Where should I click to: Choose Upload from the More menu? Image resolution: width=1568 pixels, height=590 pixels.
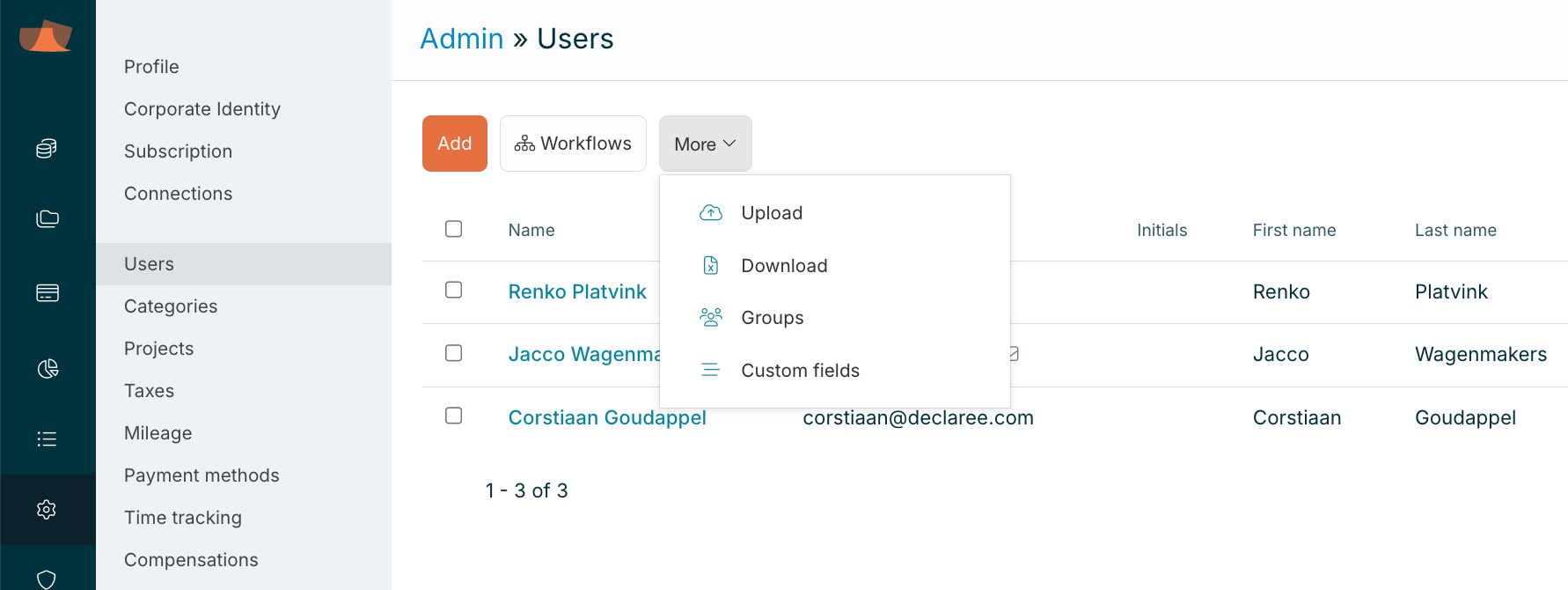(x=772, y=213)
